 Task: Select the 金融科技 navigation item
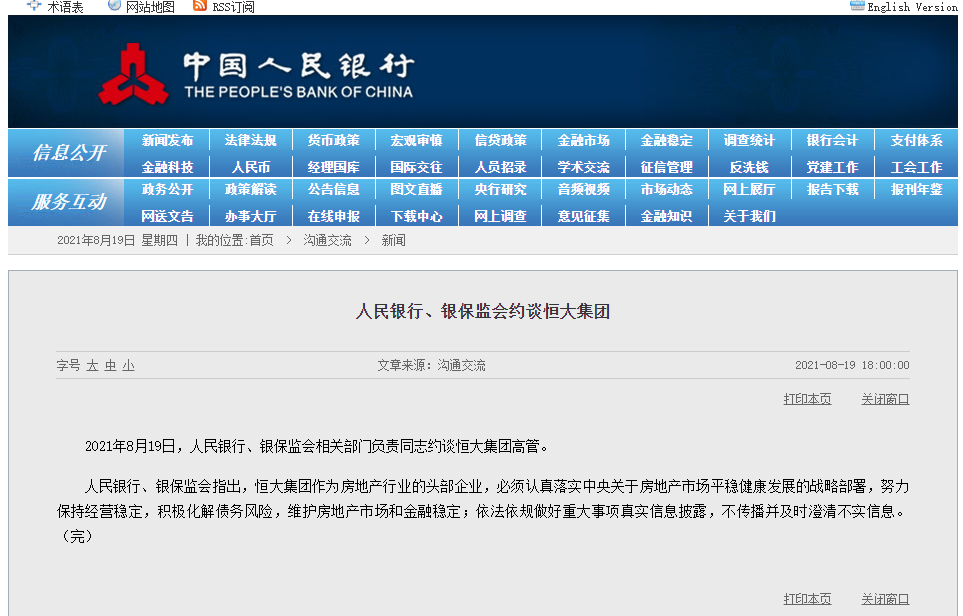167,167
